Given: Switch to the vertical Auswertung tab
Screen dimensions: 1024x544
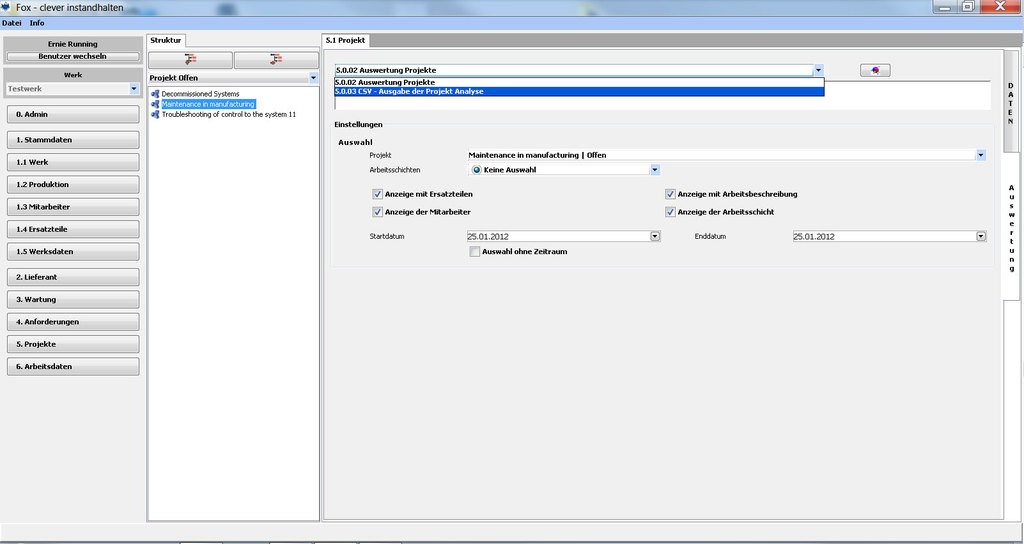Looking at the screenshot, I should (1011, 228).
